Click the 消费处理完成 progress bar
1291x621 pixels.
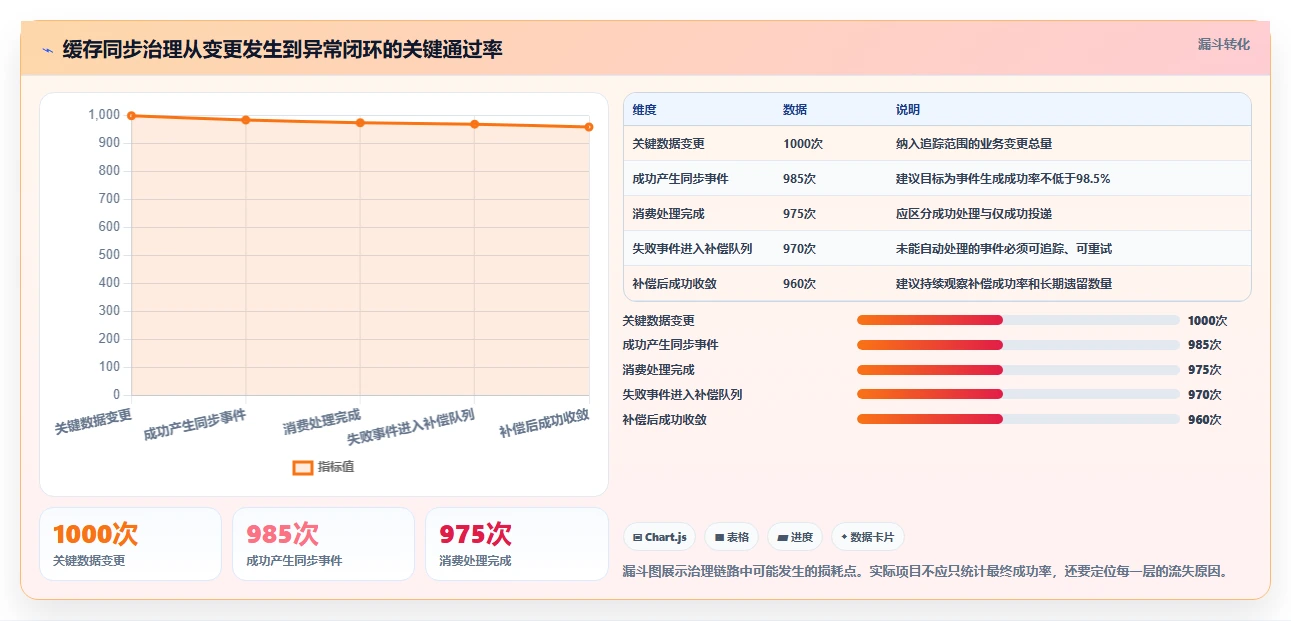1018,370
